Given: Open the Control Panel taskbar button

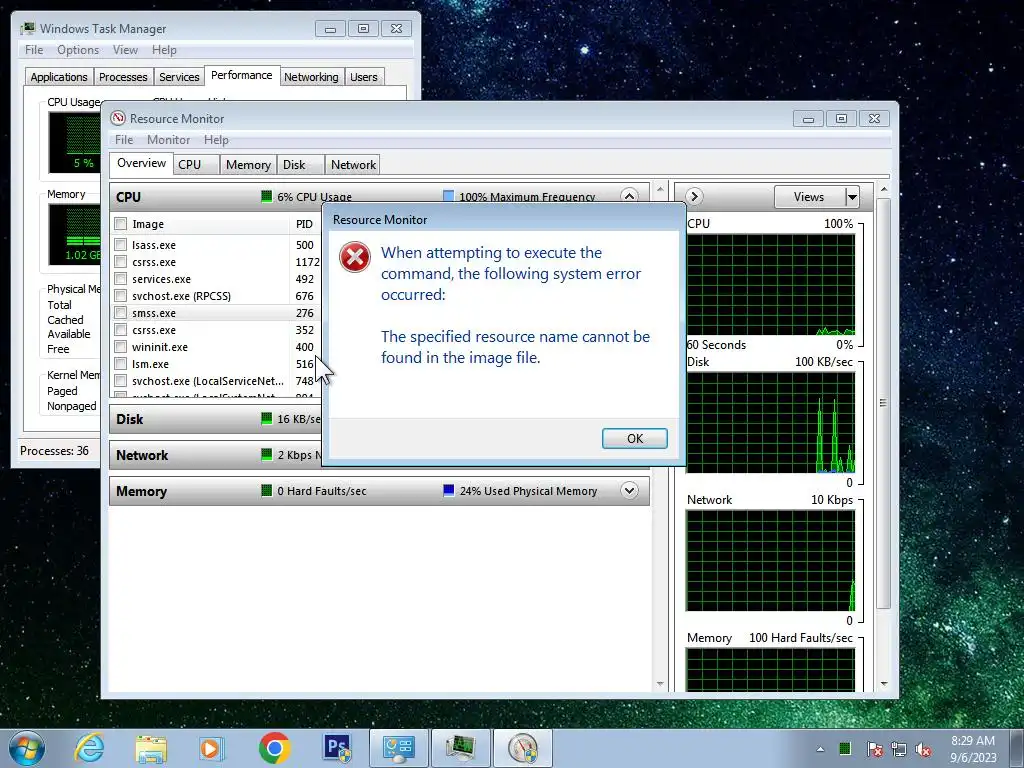Looking at the screenshot, I should 399,748.
